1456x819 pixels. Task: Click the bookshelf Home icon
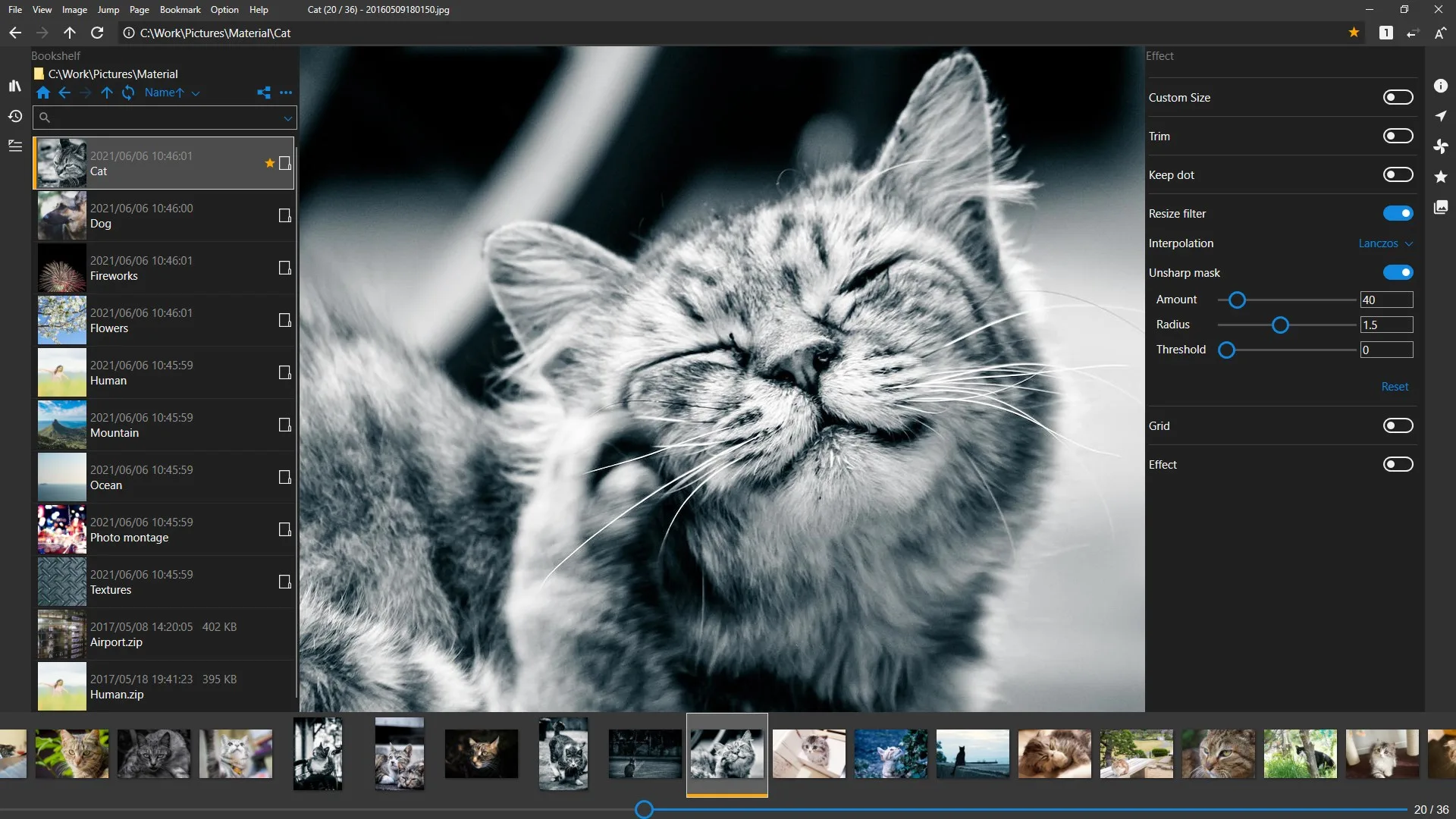pos(43,93)
